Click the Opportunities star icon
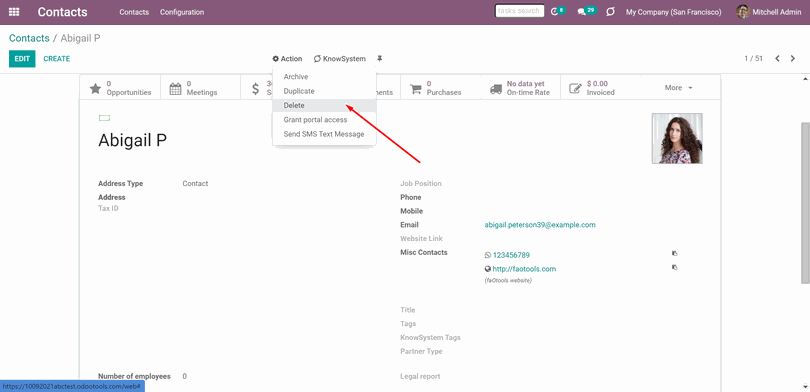The width and height of the screenshot is (810, 392). (x=95, y=88)
